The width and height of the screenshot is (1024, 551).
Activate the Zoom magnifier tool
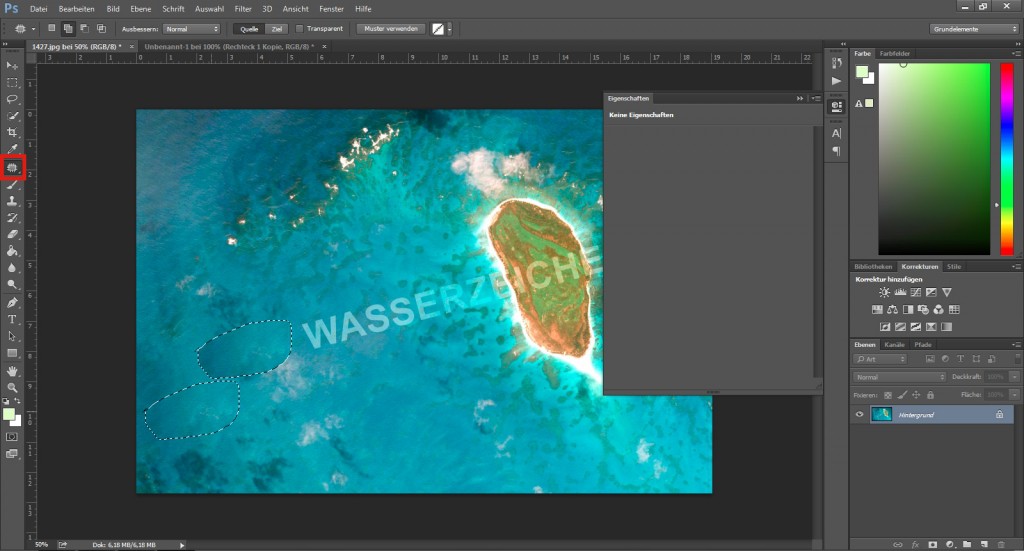pyautogui.click(x=13, y=387)
